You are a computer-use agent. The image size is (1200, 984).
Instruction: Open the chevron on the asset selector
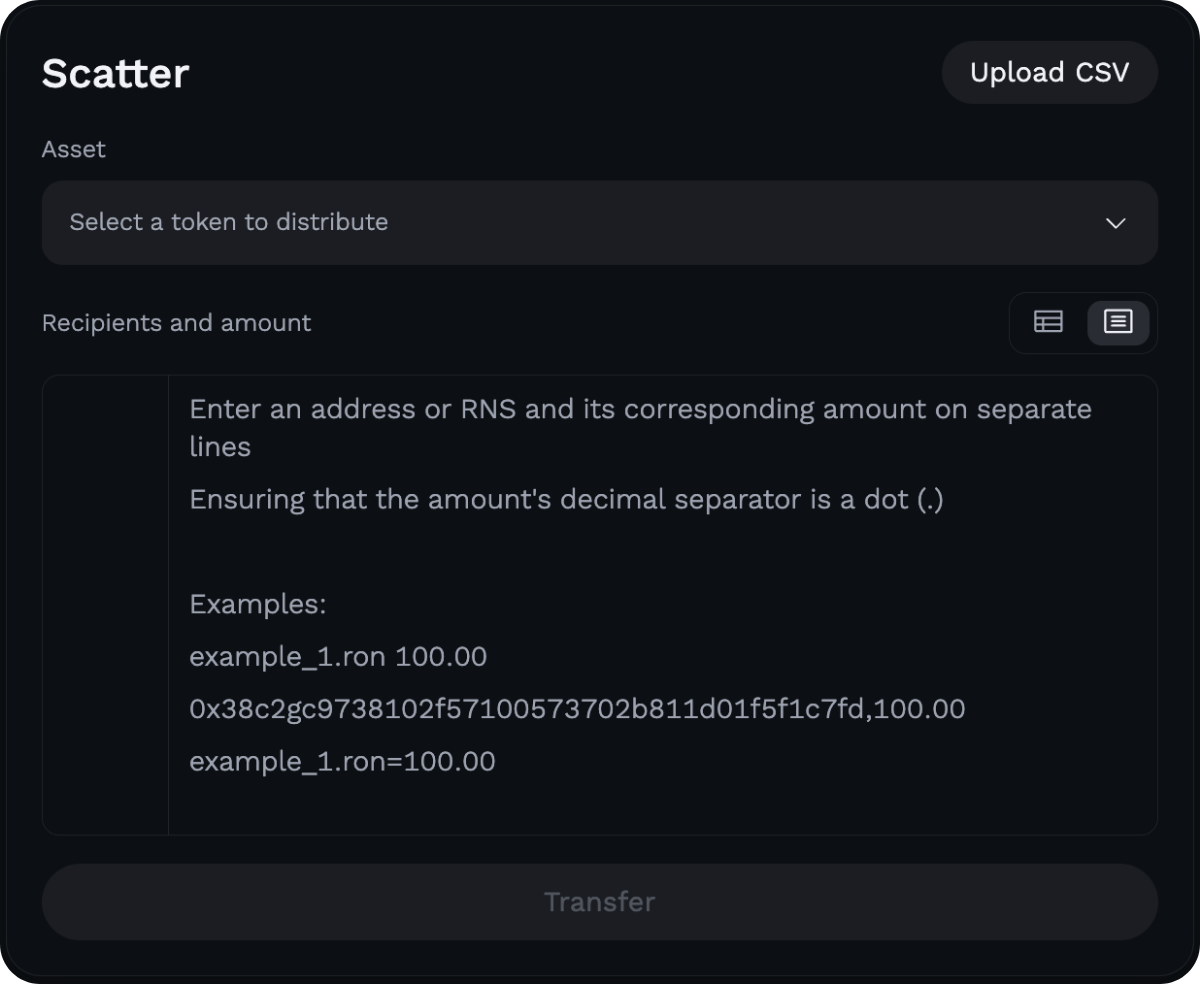[1117, 224]
